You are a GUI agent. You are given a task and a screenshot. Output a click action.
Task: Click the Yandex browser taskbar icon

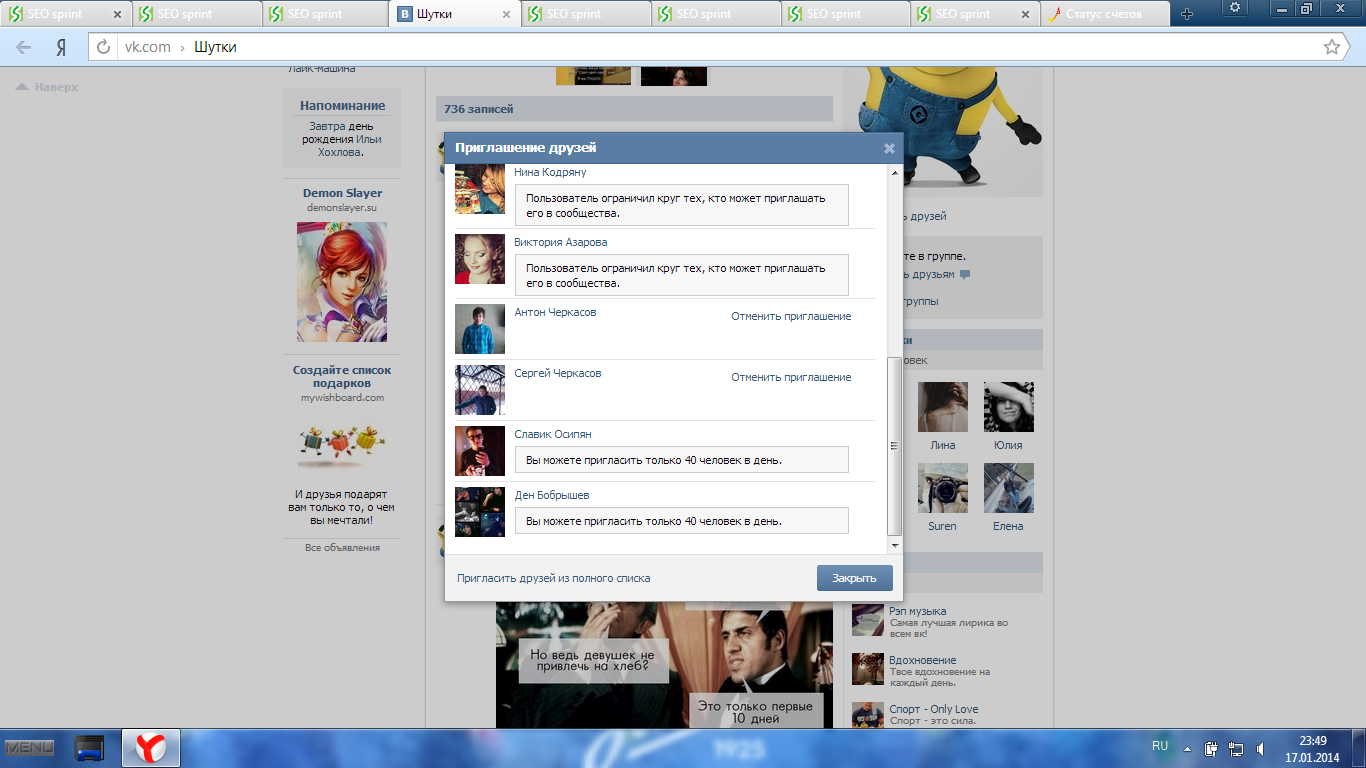coord(151,748)
